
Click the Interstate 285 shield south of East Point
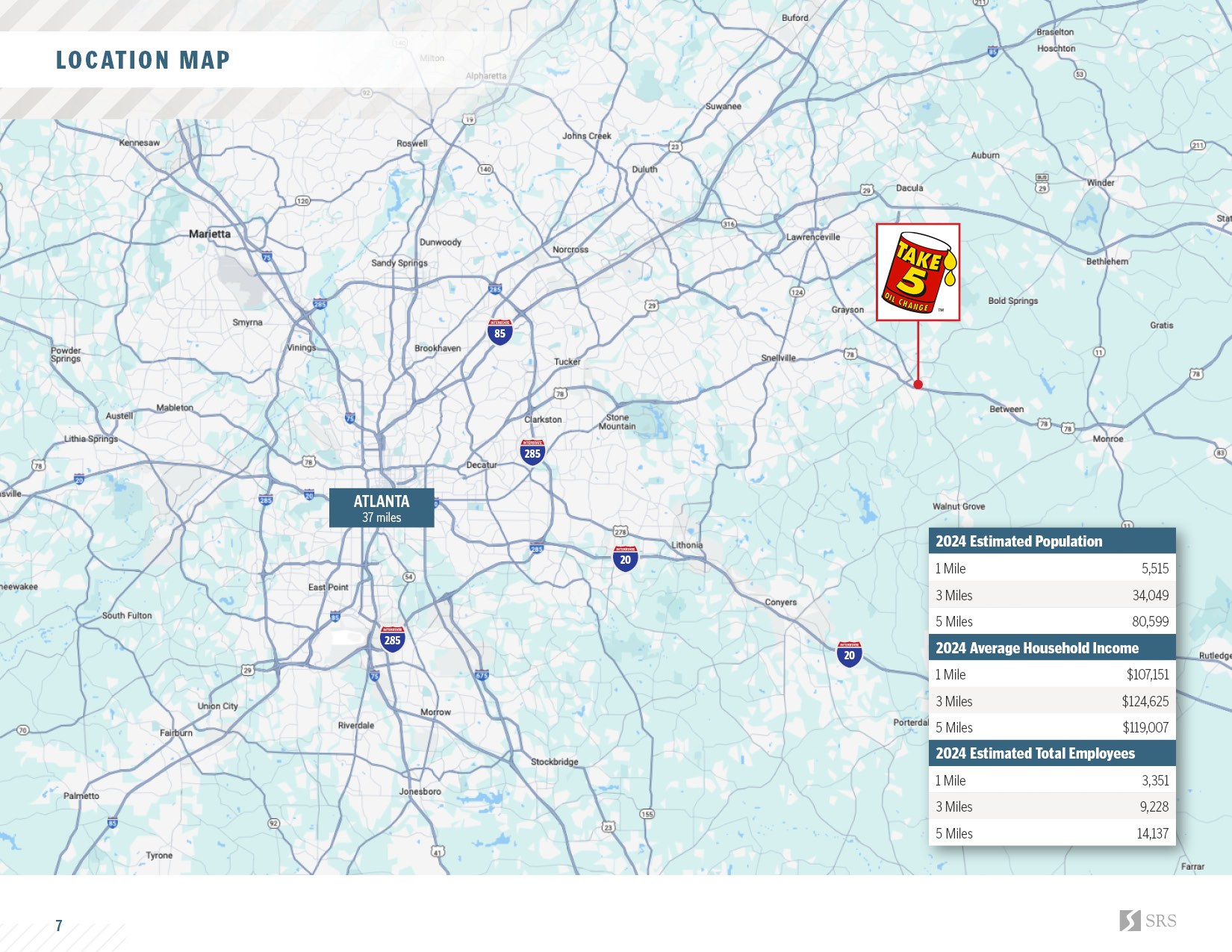tap(392, 639)
